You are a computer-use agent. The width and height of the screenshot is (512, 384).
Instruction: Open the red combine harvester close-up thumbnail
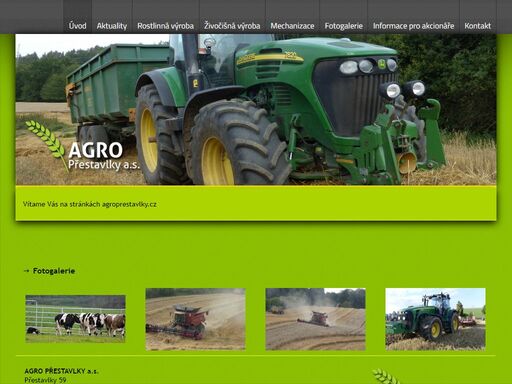pyautogui.click(x=195, y=319)
